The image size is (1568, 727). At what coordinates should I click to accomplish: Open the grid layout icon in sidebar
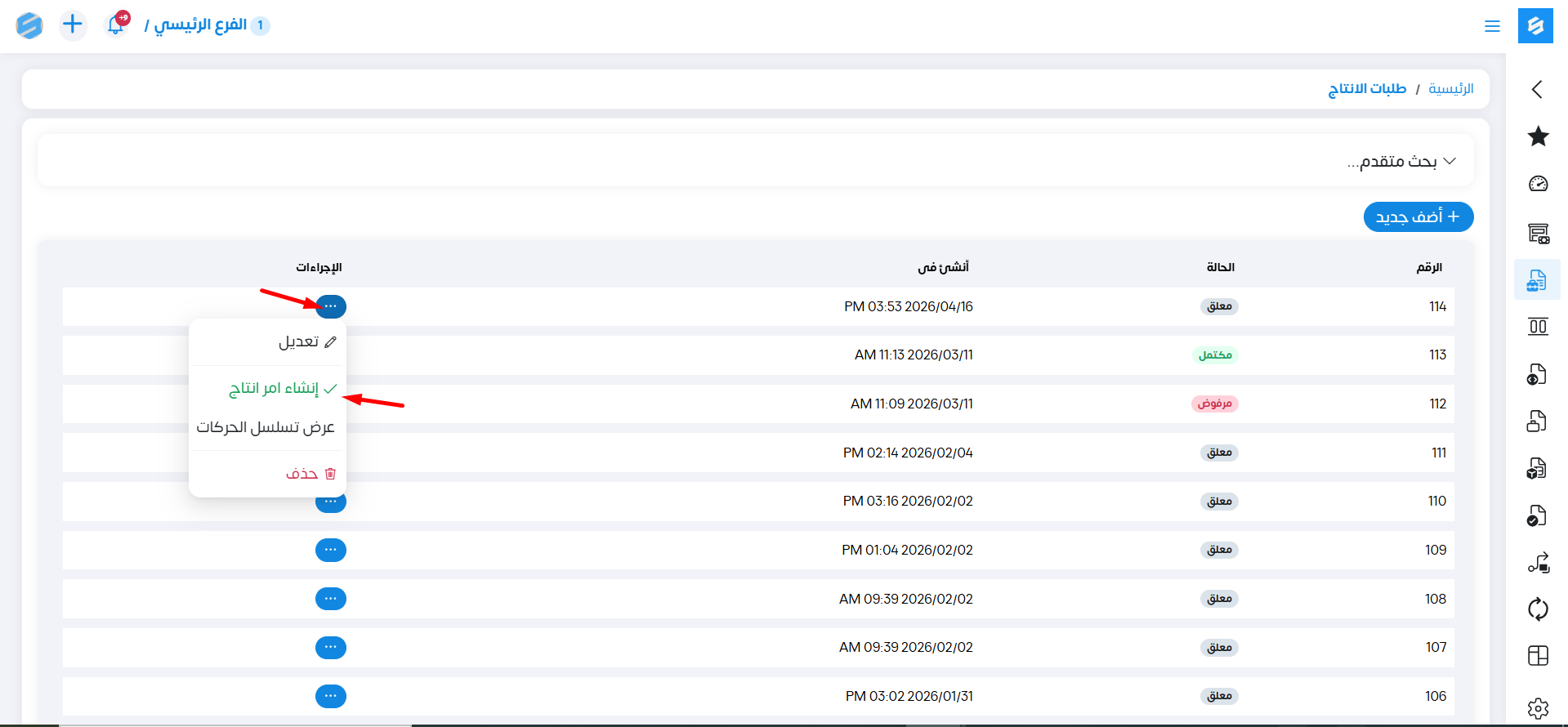(1538, 656)
